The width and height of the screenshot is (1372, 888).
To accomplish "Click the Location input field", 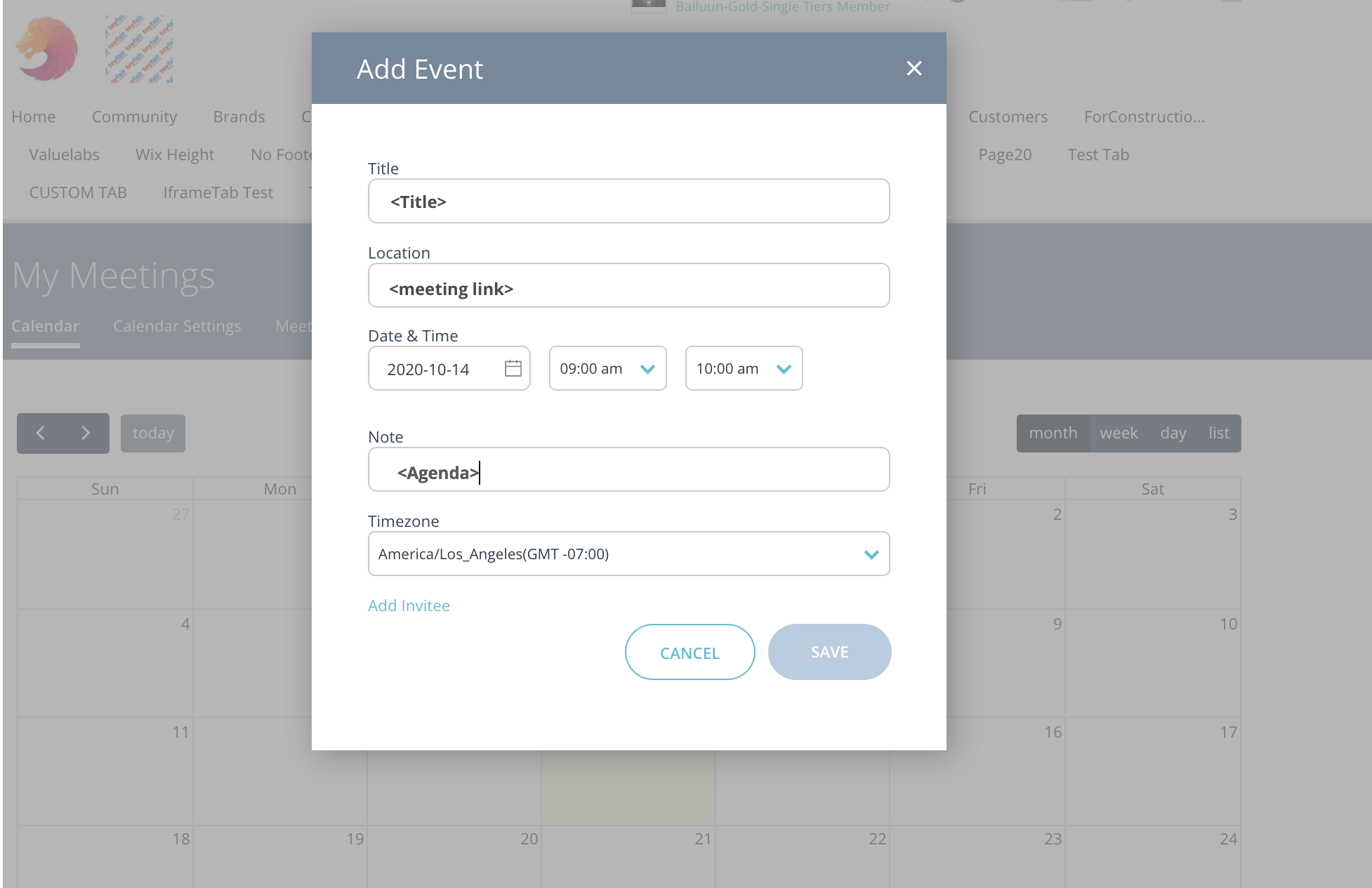I will [x=628, y=285].
